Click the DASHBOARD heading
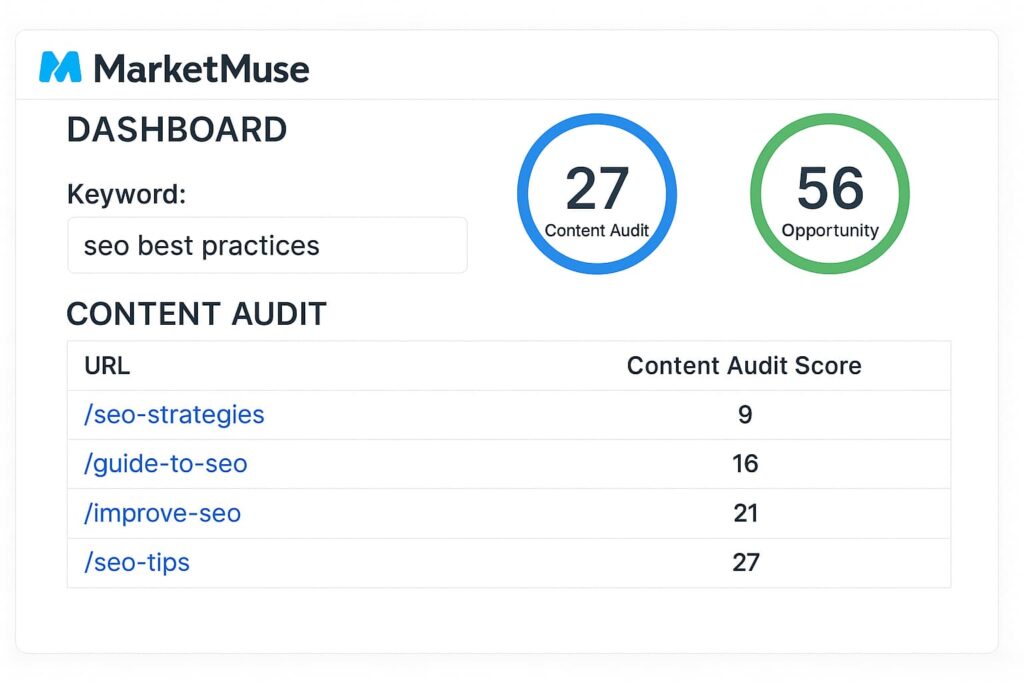Image resolution: width=1024 pixels, height=683 pixels. point(177,129)
